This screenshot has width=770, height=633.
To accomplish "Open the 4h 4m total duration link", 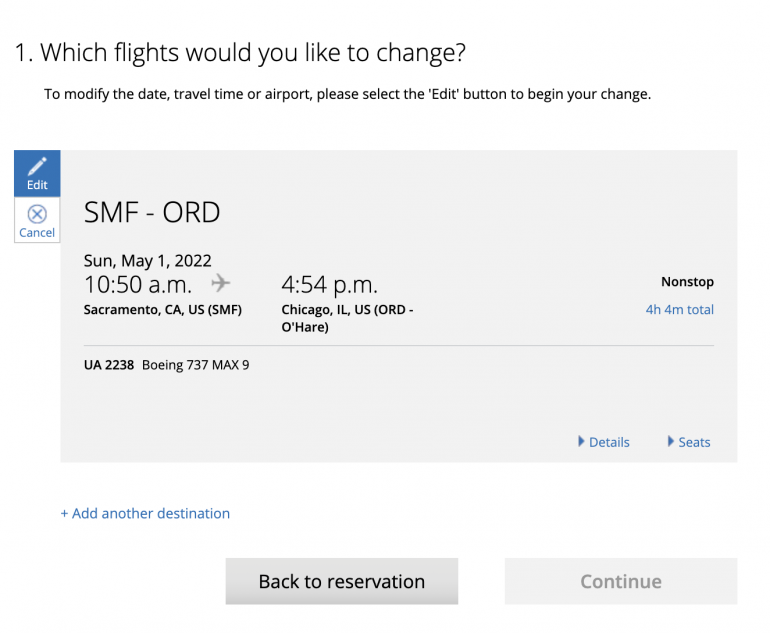I will point(679,309).
